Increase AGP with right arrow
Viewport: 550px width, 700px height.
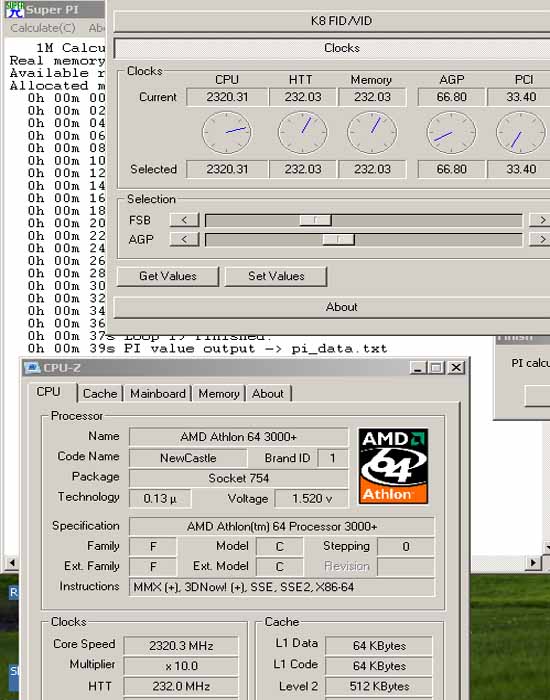pyautogui.click(x=540, y=239)
